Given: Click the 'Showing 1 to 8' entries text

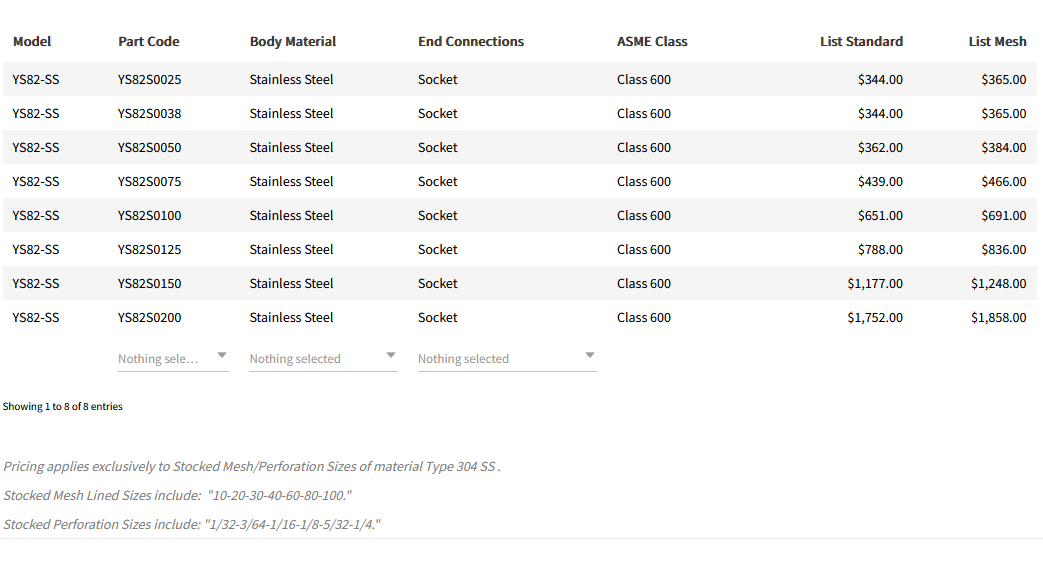Looking at the screenshot, I should pyautogui.click(x=63, y=407).
